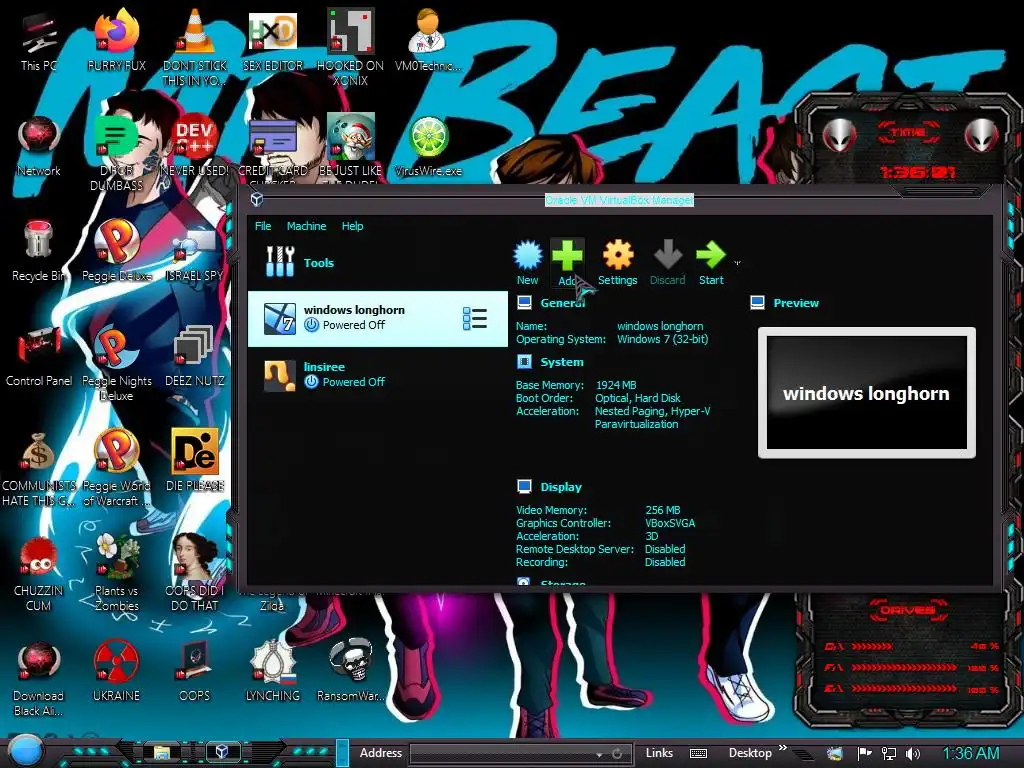Click the taskbar clock showing 1:36 AM
This screenshot has width=1024, height=768.
pyautogui.click(x=970, y=754)
